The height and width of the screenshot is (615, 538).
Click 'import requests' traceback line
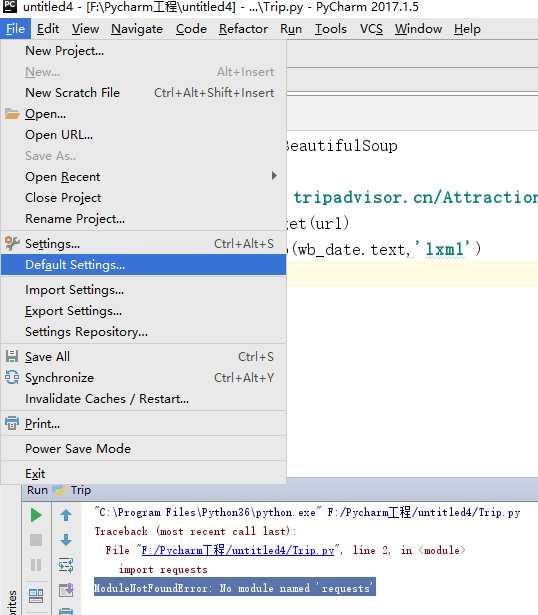[x=163, y=569]
